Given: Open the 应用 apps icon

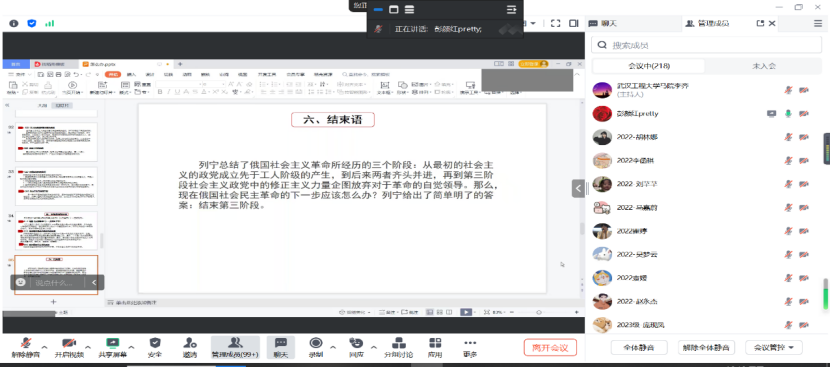Looking at the screenshot, I should pyautogui.click(x=435, y=347).
